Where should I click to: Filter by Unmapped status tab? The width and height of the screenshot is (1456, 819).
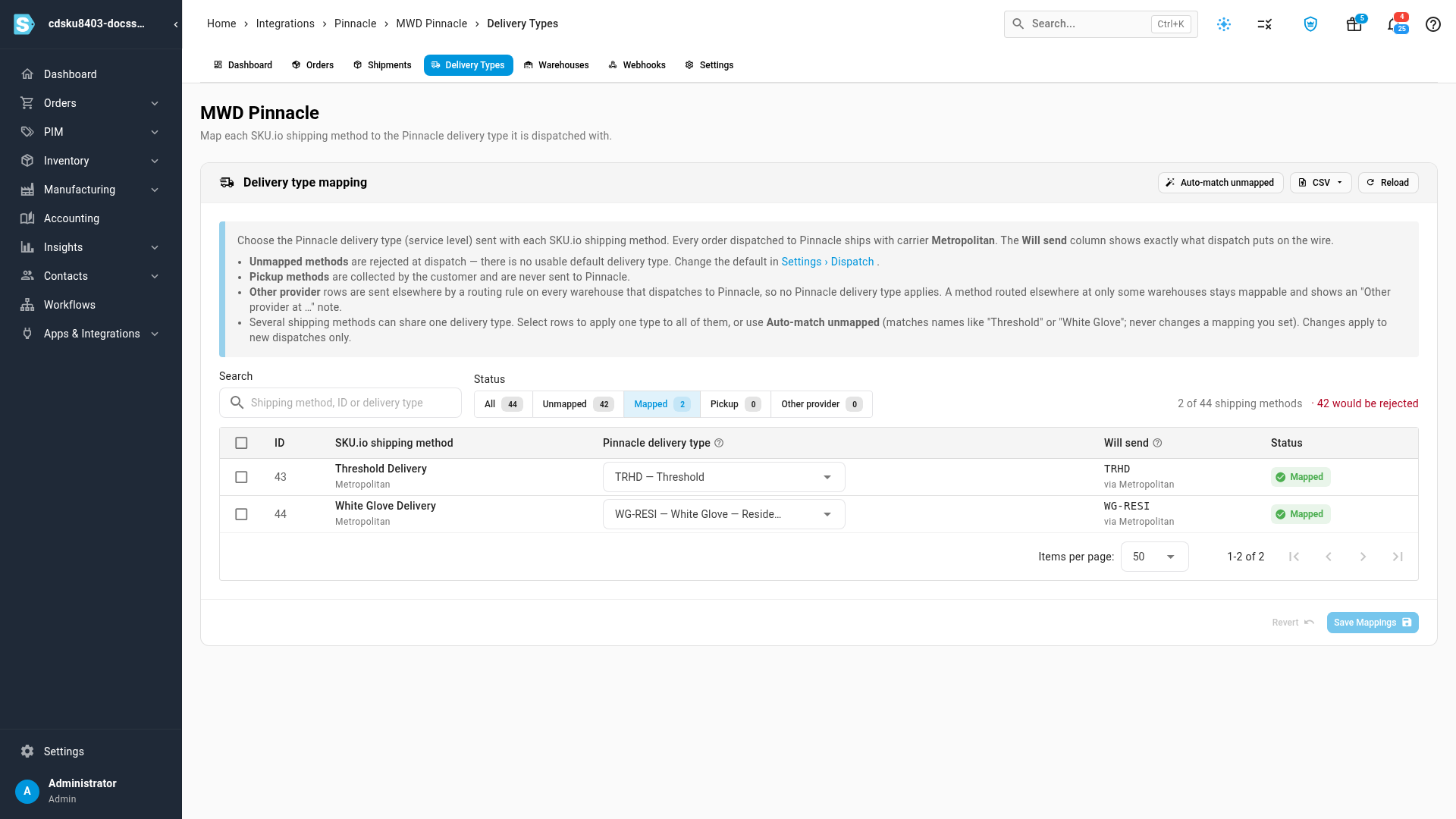click(578, 404)
